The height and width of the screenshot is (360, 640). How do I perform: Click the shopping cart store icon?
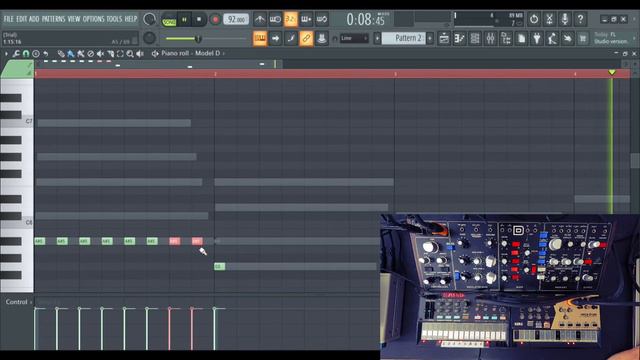pos(583,38)
